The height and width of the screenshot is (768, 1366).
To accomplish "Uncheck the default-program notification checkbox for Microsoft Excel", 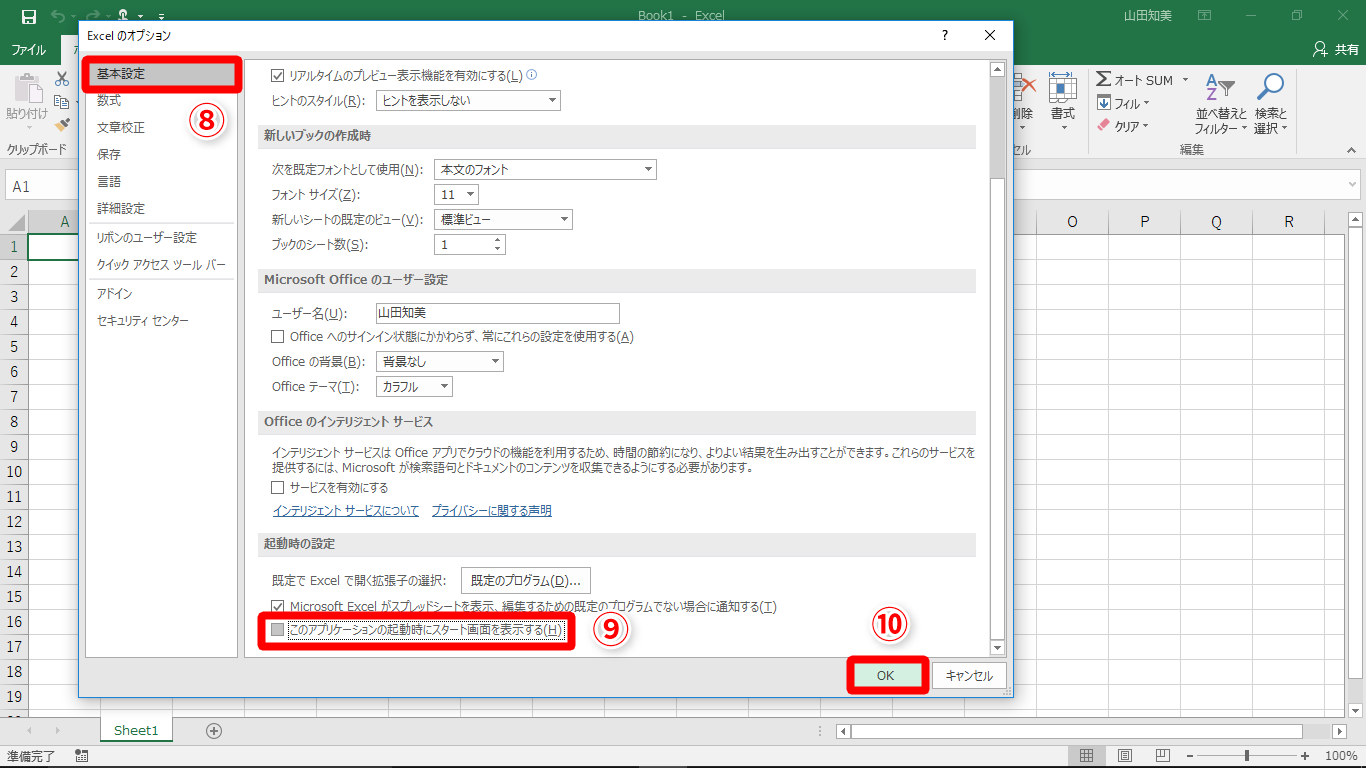I will 278,607.
